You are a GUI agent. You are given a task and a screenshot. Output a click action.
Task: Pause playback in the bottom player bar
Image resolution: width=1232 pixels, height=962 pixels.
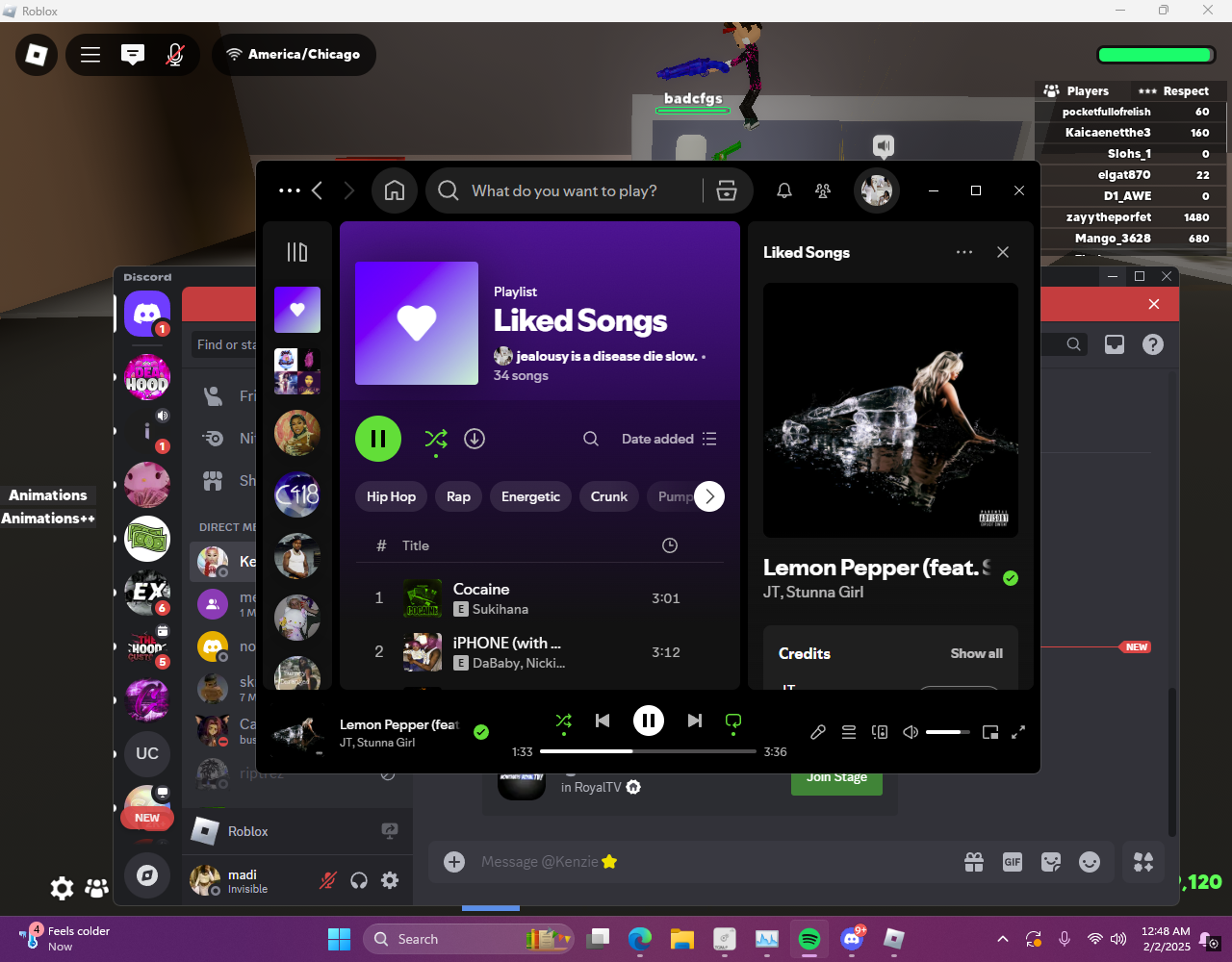click(649, 721)
